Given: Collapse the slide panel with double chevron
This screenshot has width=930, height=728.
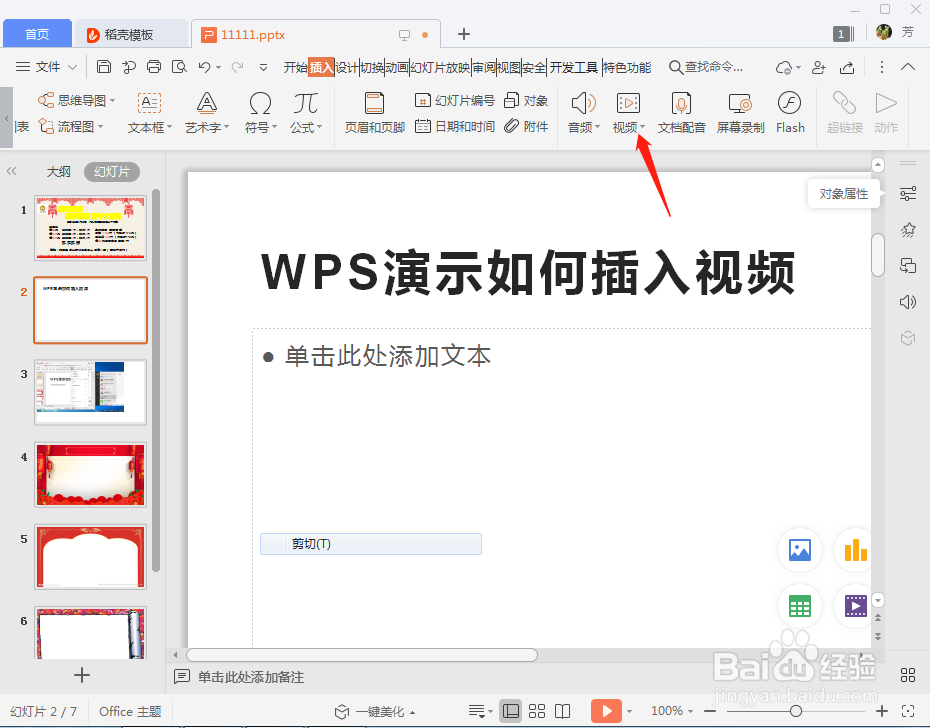Looking at the screenshot, I should click(11, 171).
